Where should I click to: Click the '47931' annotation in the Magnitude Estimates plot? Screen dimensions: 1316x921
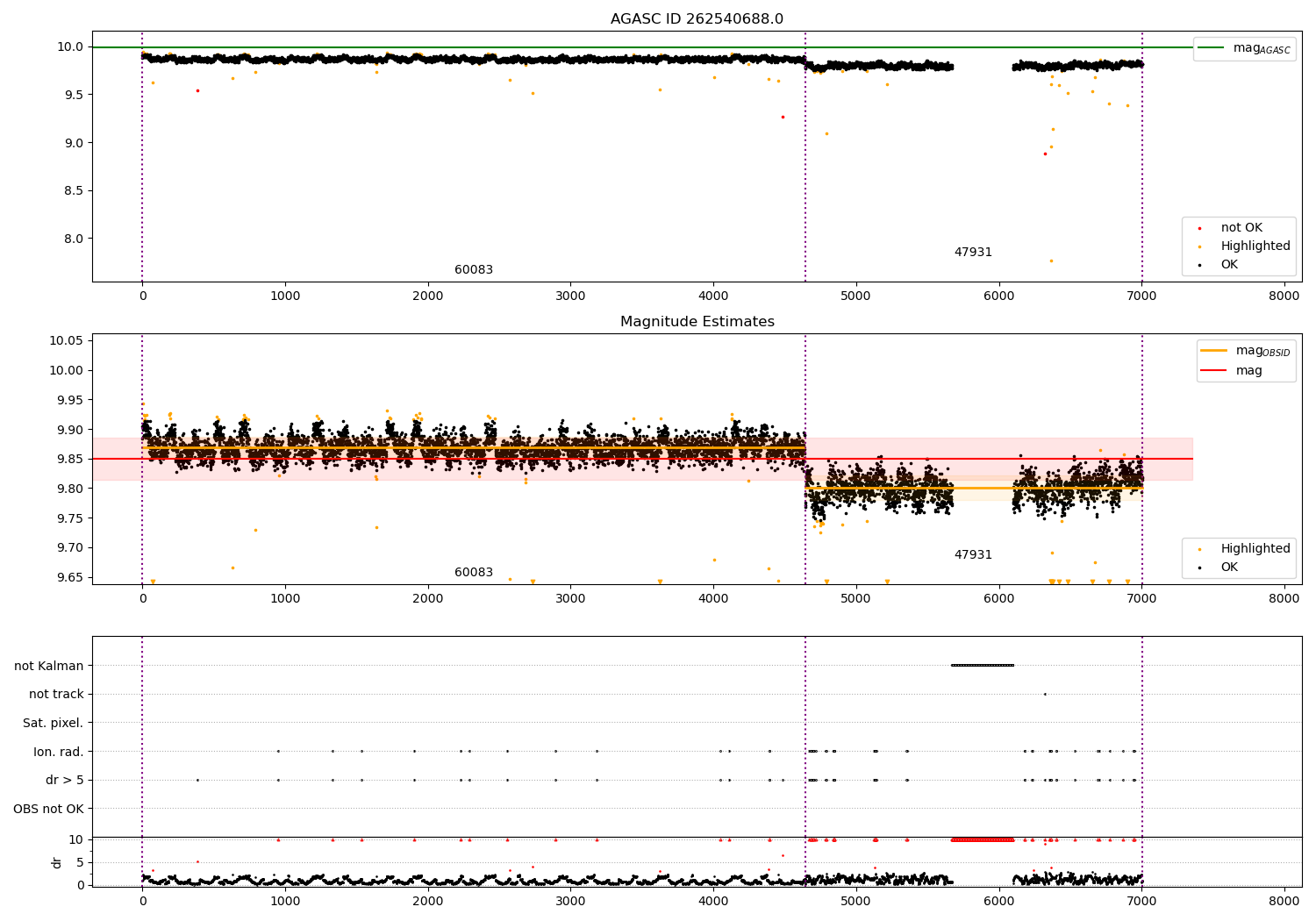click(973, 555)
